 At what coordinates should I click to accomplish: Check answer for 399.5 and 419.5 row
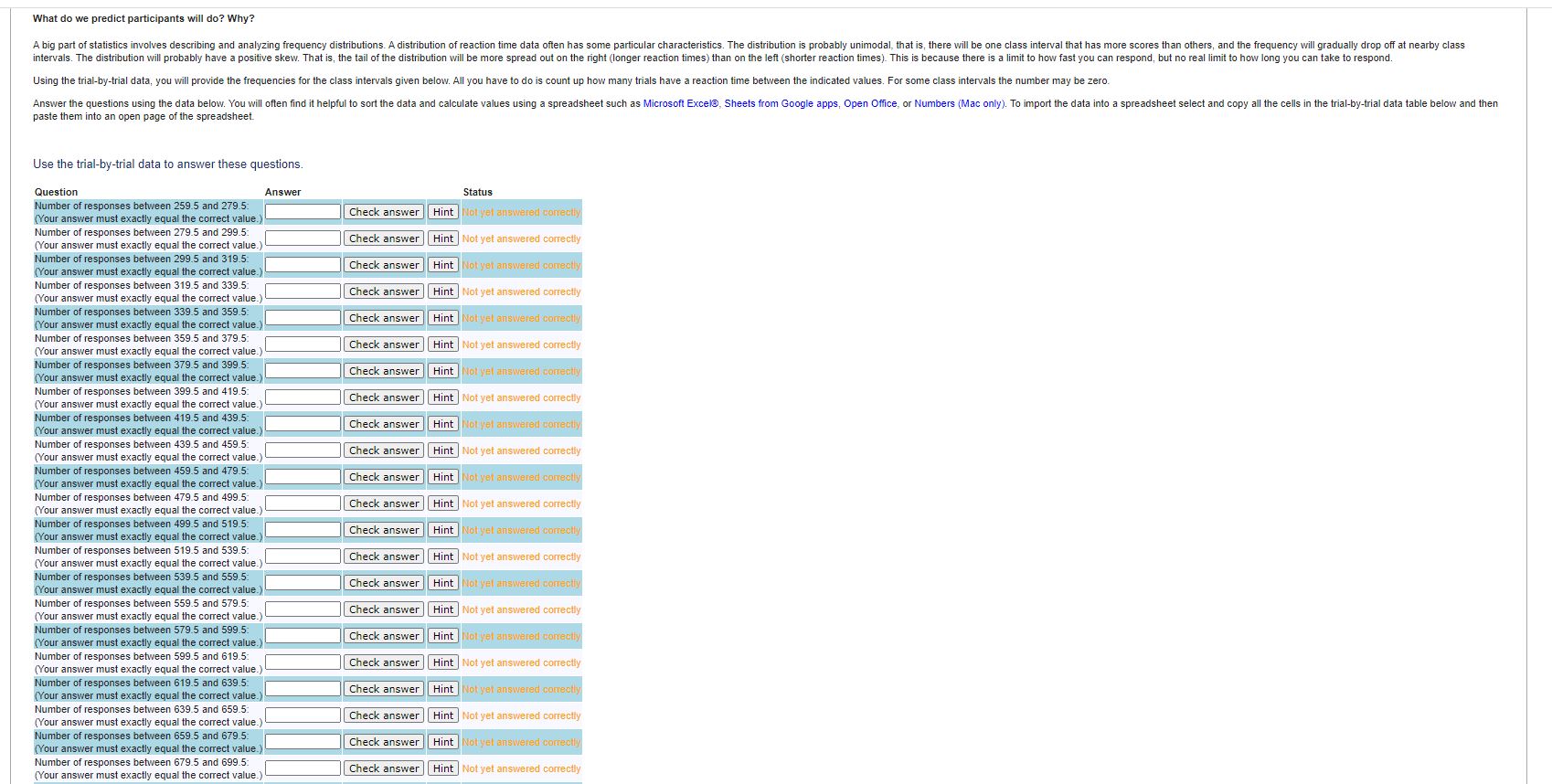[384, 397]
